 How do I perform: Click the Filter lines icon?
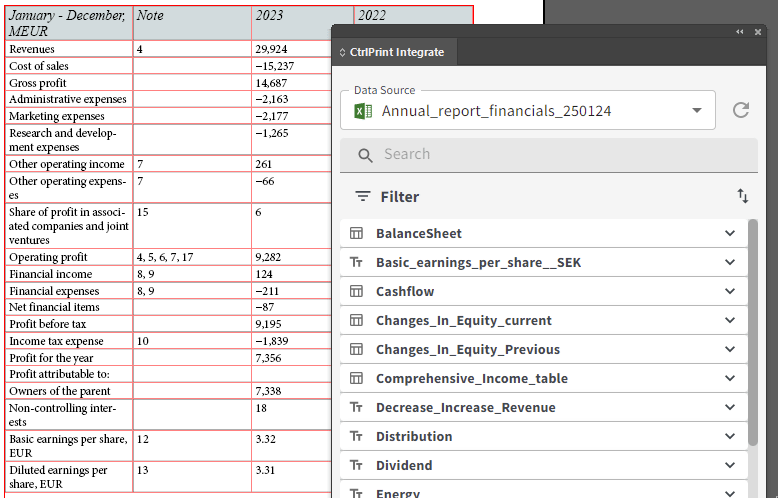363,197
